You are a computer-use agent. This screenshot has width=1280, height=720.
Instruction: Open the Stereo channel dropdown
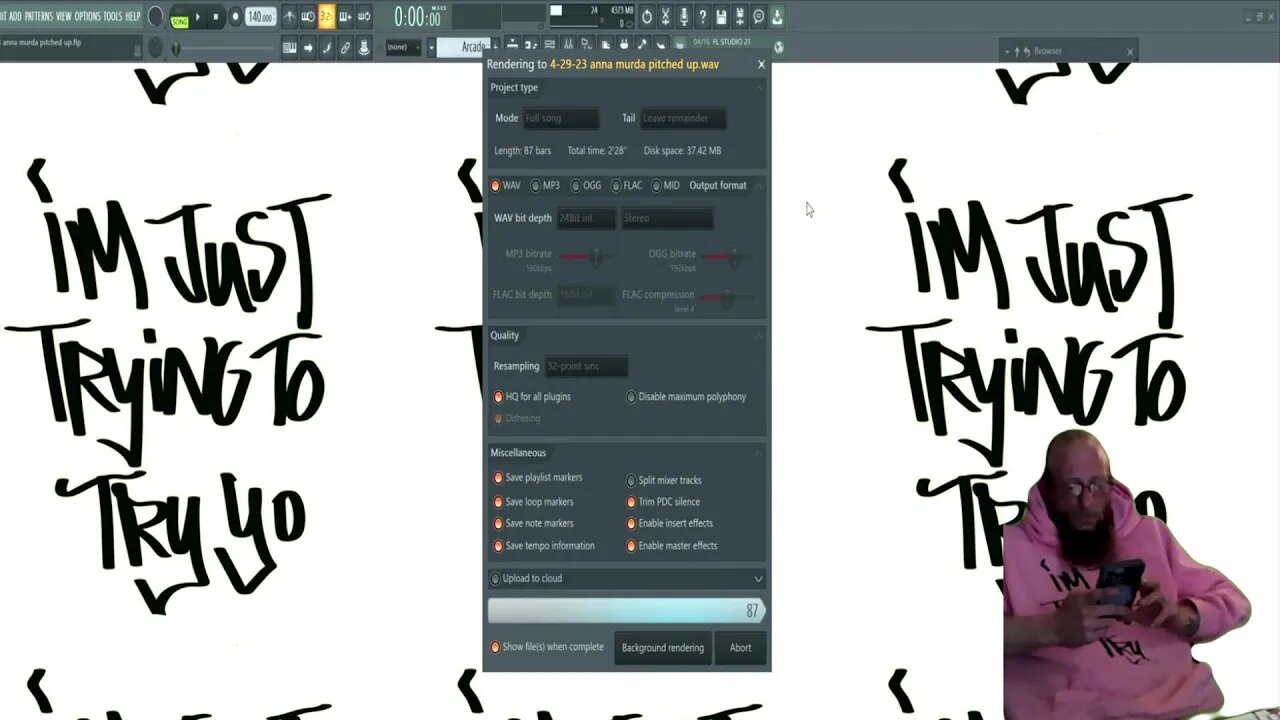click(x=667, y=218)
